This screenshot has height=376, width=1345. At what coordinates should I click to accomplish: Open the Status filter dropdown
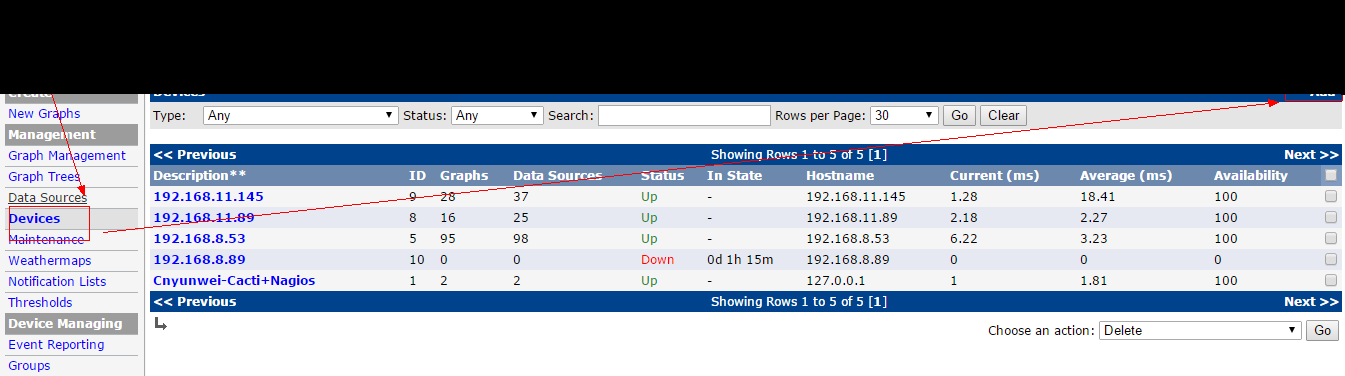click(x=497, y=115)
